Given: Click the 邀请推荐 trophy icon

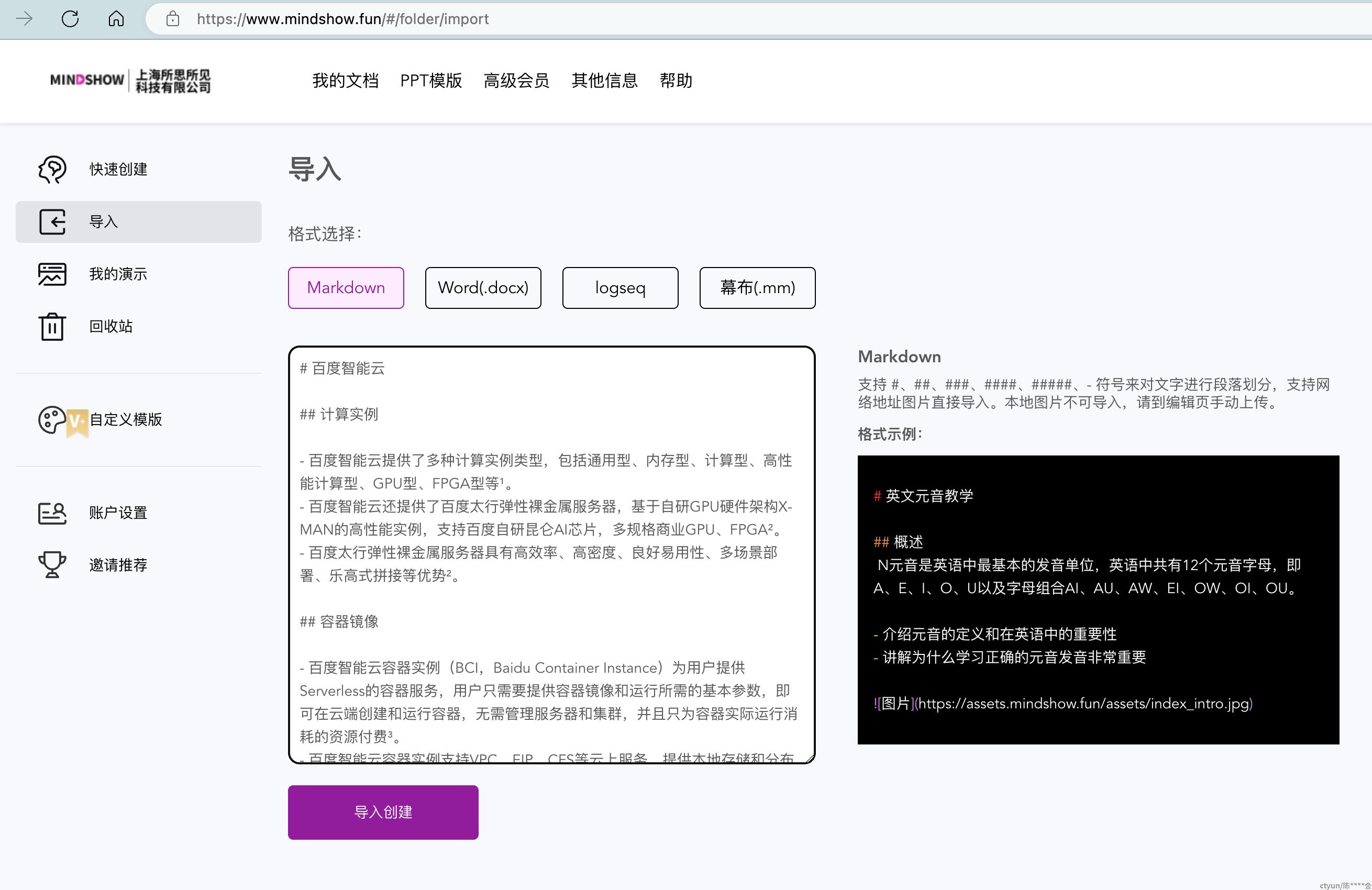Looking at the screenshot, I should pyautogui.click(x=52, y=565).
